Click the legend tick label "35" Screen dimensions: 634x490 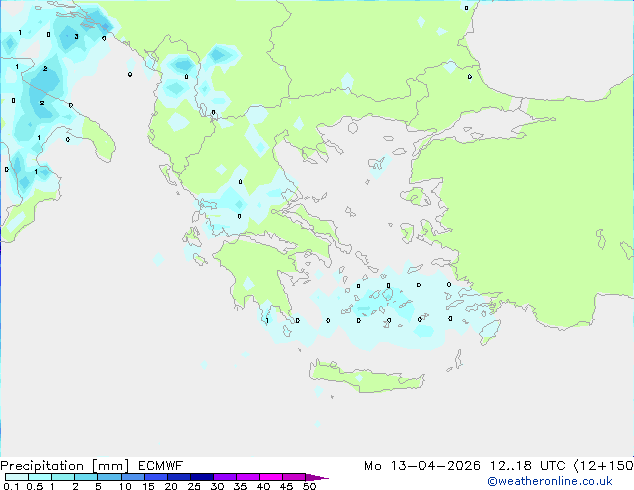[240, 486]
